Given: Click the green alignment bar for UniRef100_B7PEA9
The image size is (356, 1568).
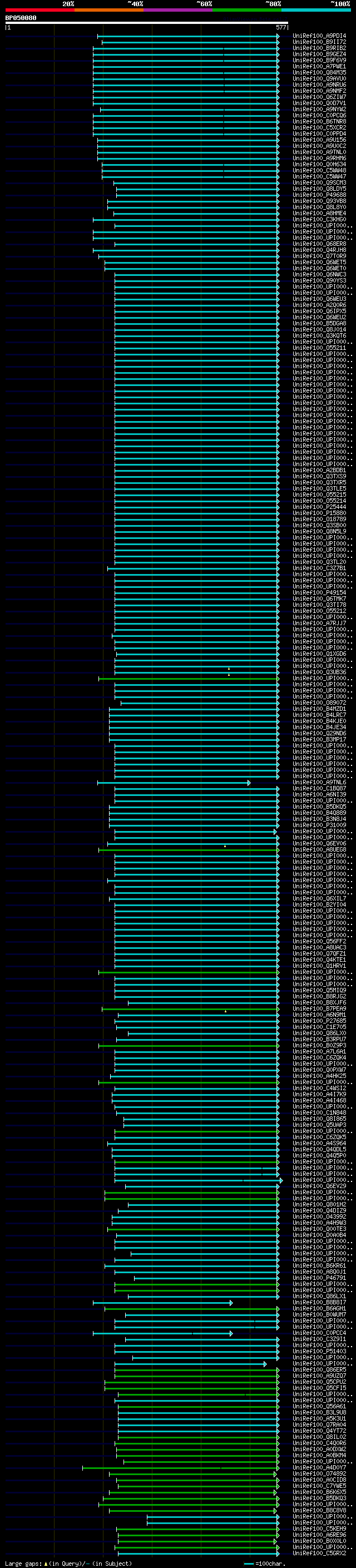Looking at the screenshot, I should (190, 1009).
